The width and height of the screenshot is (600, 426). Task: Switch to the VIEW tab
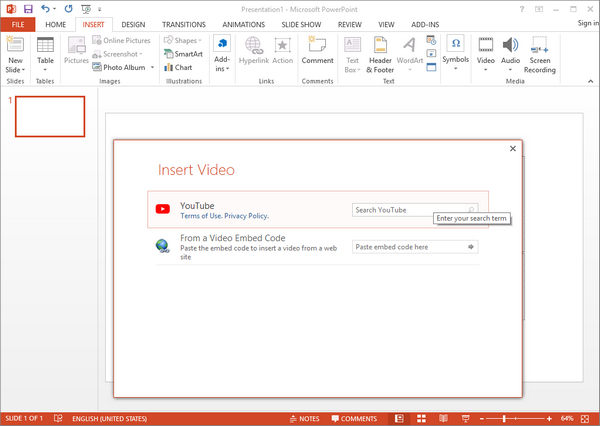(386, 24)
